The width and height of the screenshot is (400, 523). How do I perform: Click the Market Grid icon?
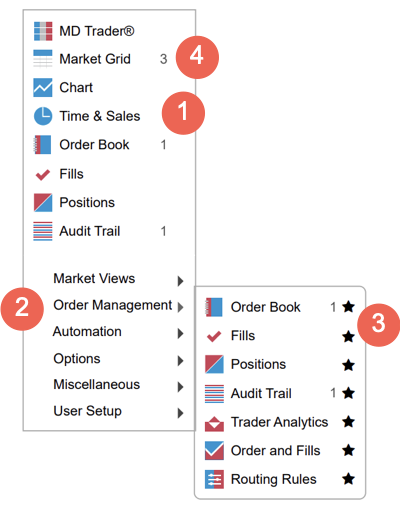click(43, 59)
